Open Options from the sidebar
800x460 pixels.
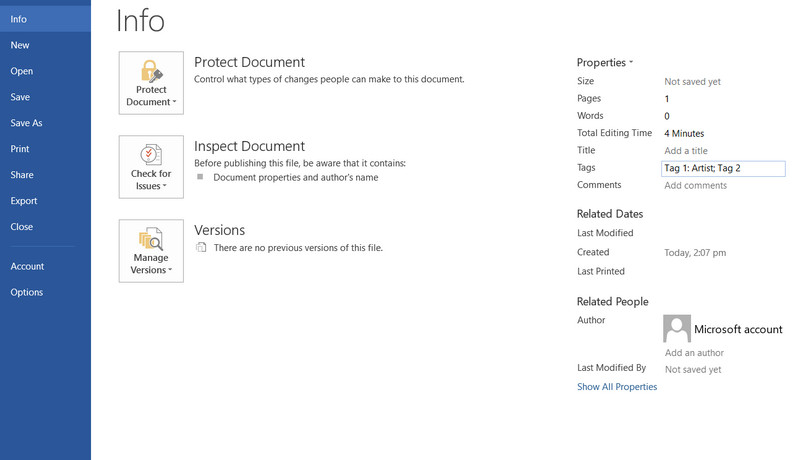[x=45, y=292]
